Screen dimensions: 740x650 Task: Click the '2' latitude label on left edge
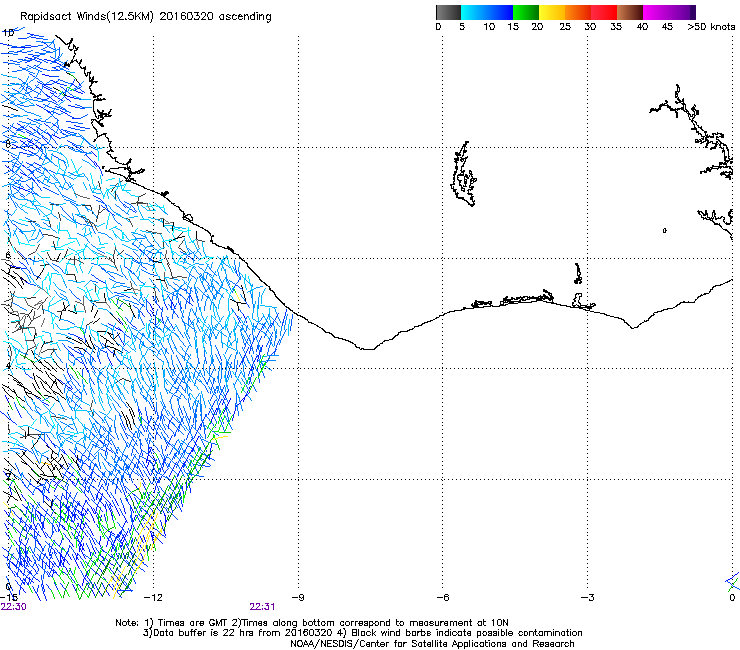coord(8,476)
